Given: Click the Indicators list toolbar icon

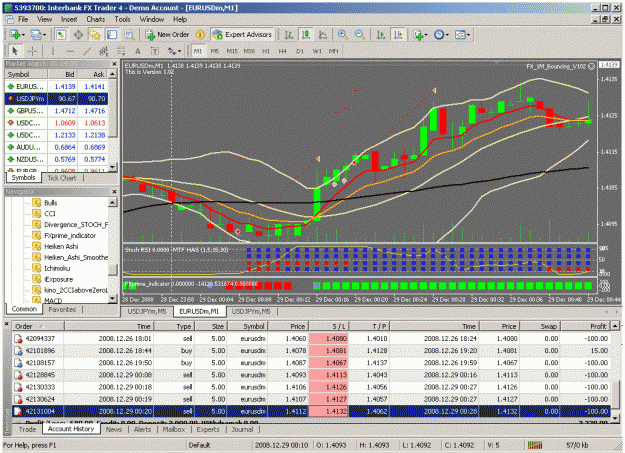Looking at the screenshot, I should [418, 35].
